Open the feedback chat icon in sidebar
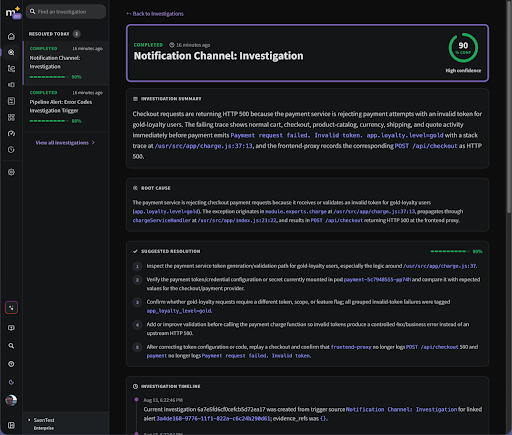 pyautogui.click(x=11, y=328)
